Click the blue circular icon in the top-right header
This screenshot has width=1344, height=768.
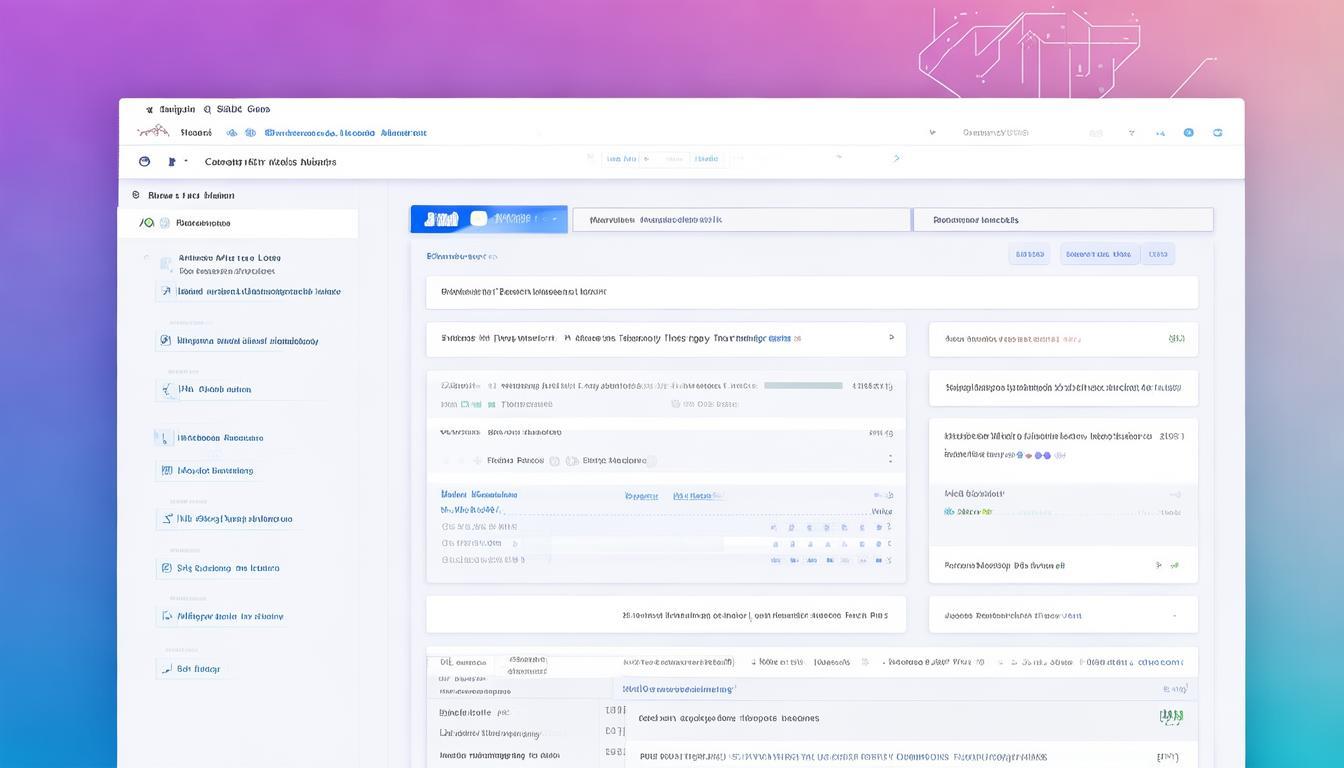1188,132
